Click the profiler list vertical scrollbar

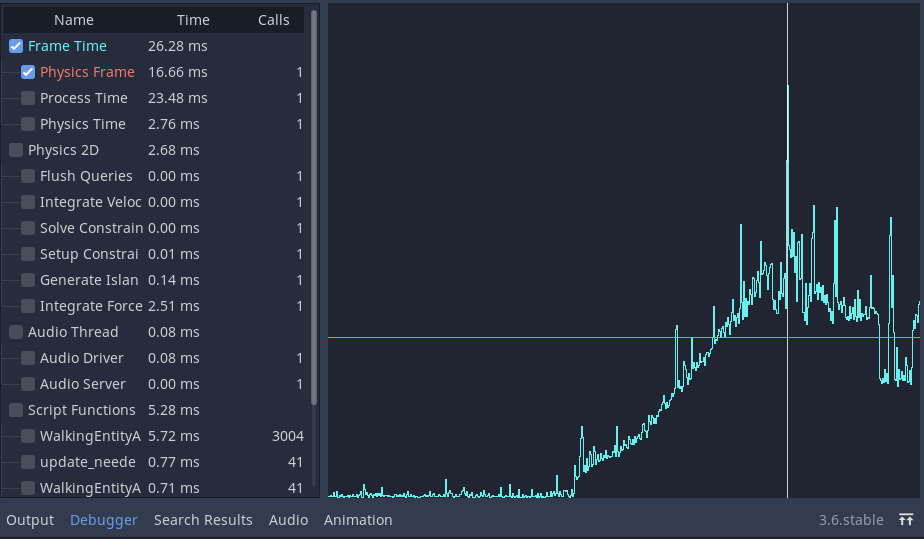[314, 200]
